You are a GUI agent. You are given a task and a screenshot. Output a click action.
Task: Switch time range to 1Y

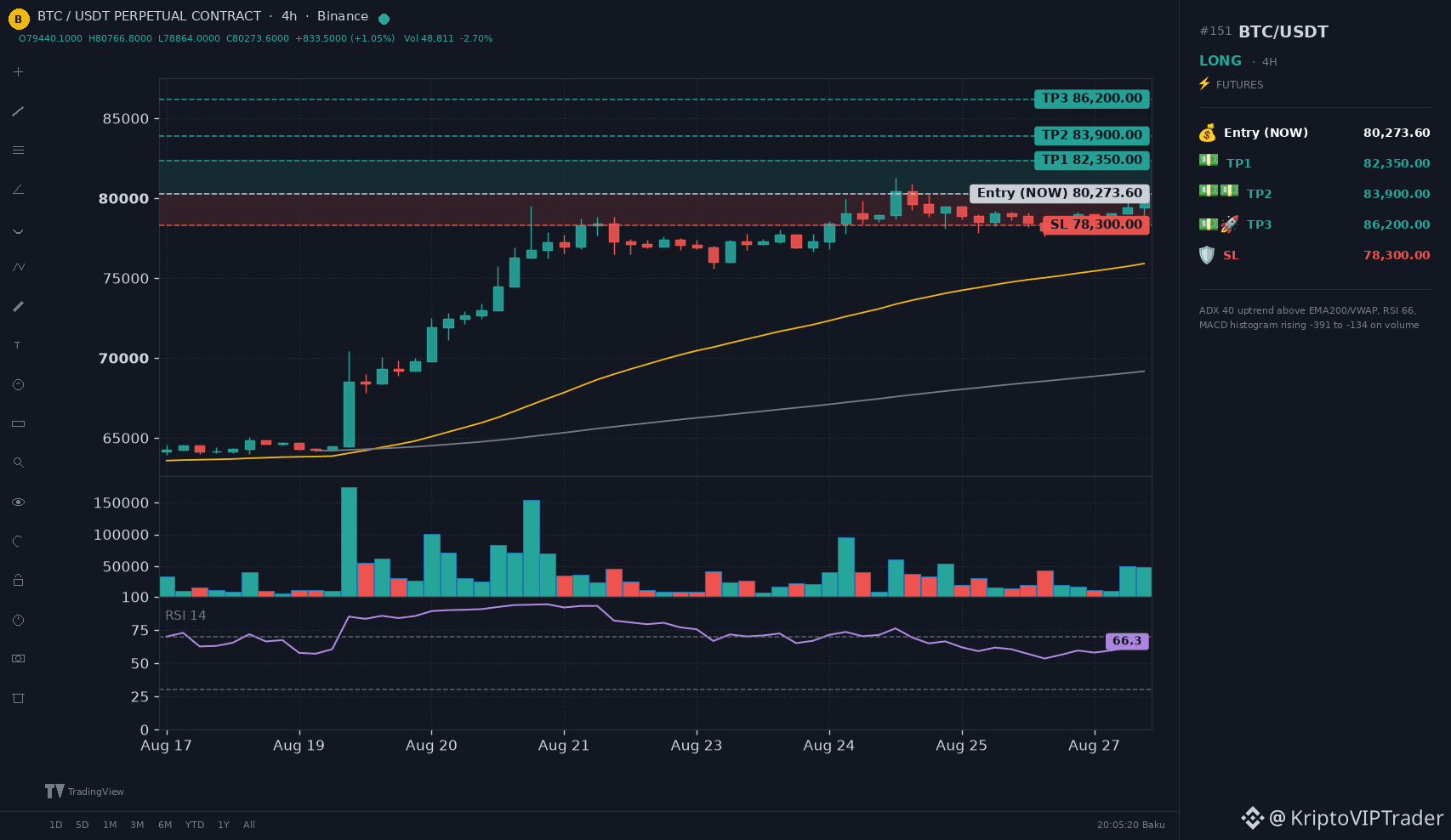tap(224, 825)
